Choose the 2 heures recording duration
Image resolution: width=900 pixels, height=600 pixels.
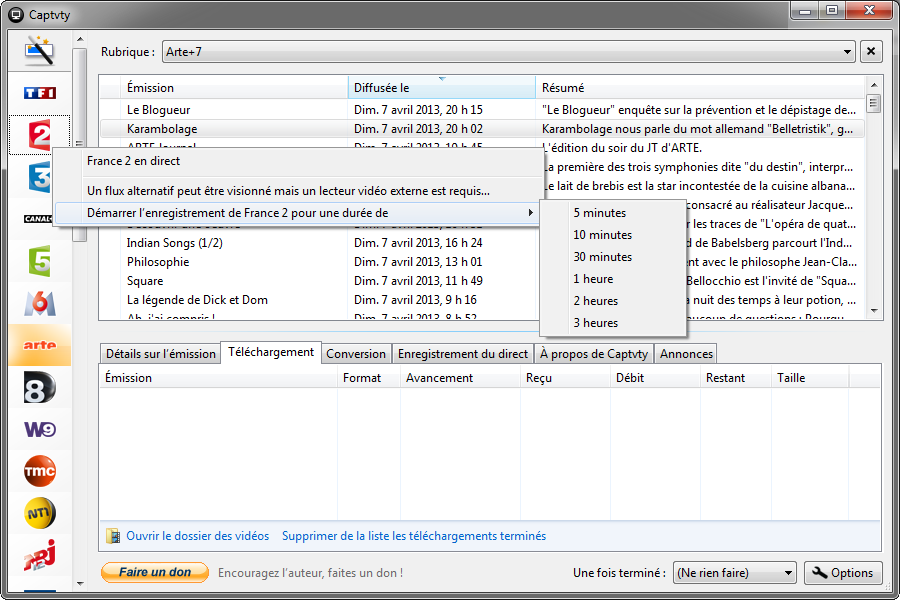pyautogui.click(x=613, y=301)
